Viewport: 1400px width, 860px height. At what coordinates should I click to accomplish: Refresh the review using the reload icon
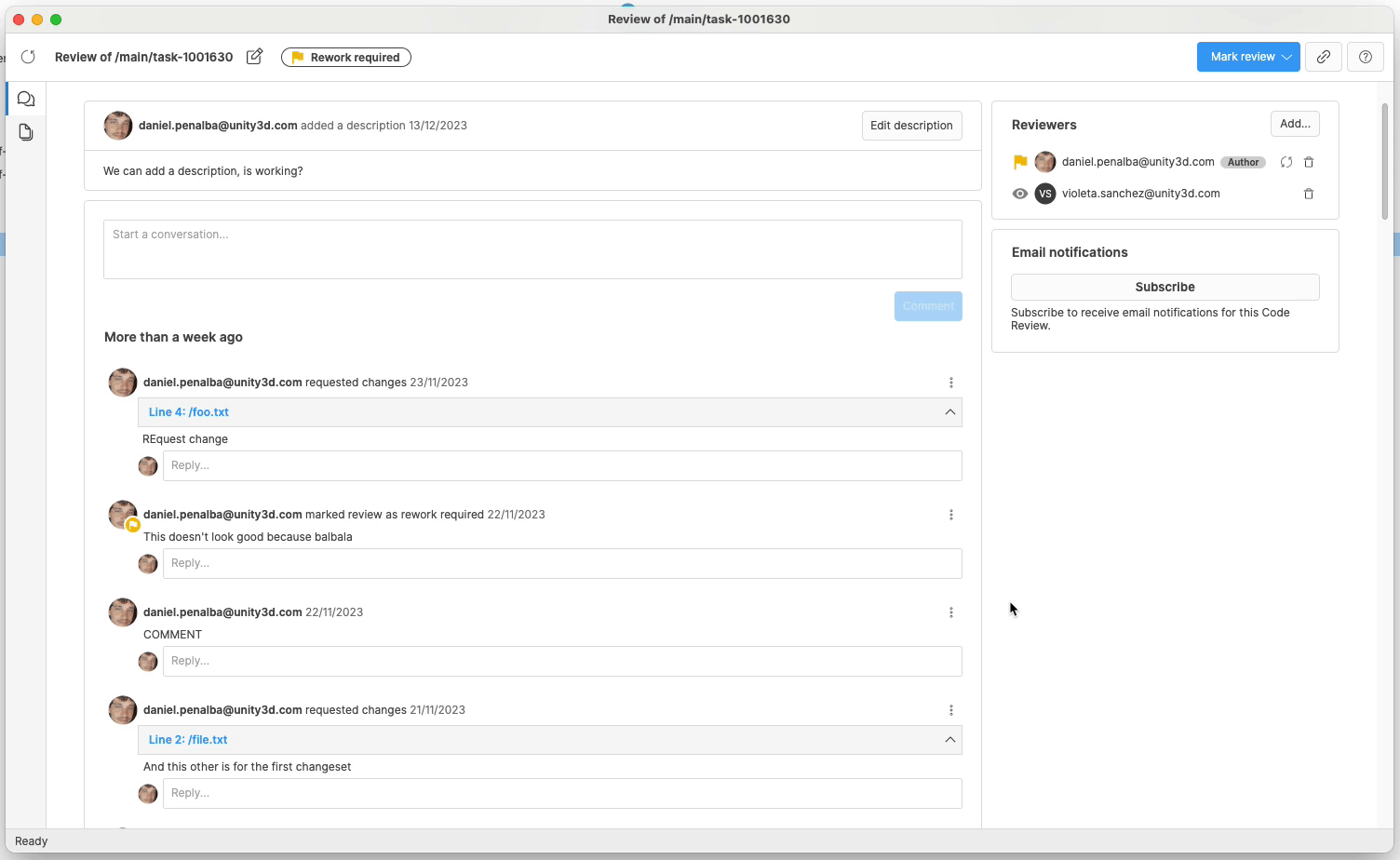28,57
